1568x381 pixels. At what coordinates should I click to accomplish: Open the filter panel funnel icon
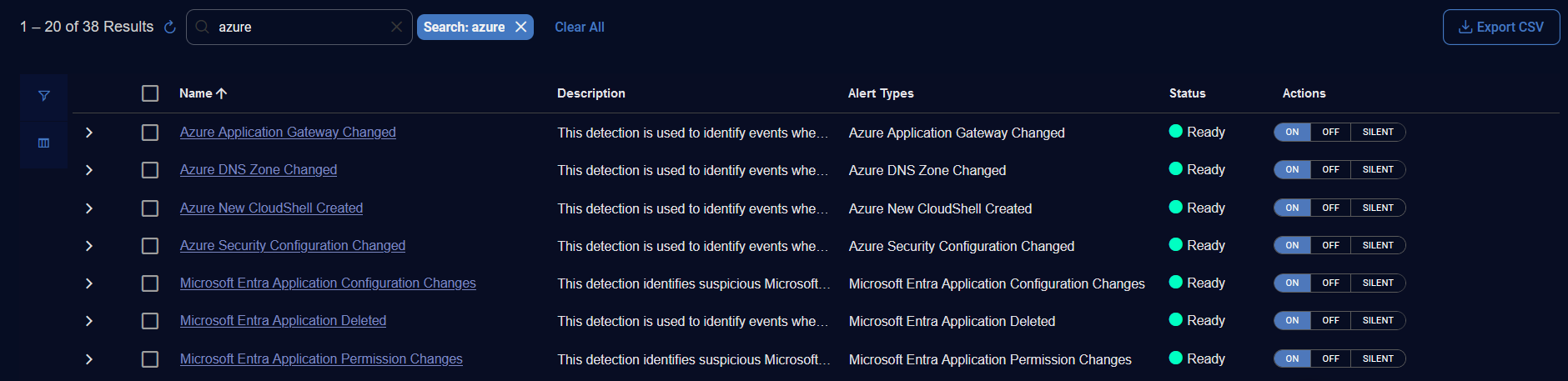44,96
